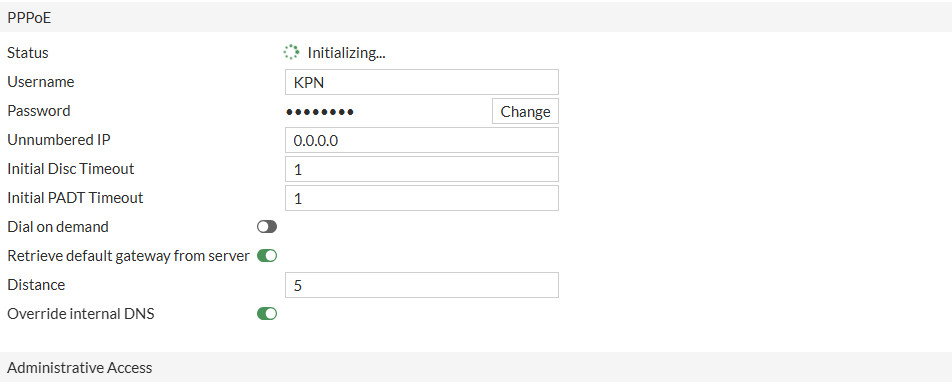Click the Dial on demand label
The image size is (952, 387).
[58, 227]
